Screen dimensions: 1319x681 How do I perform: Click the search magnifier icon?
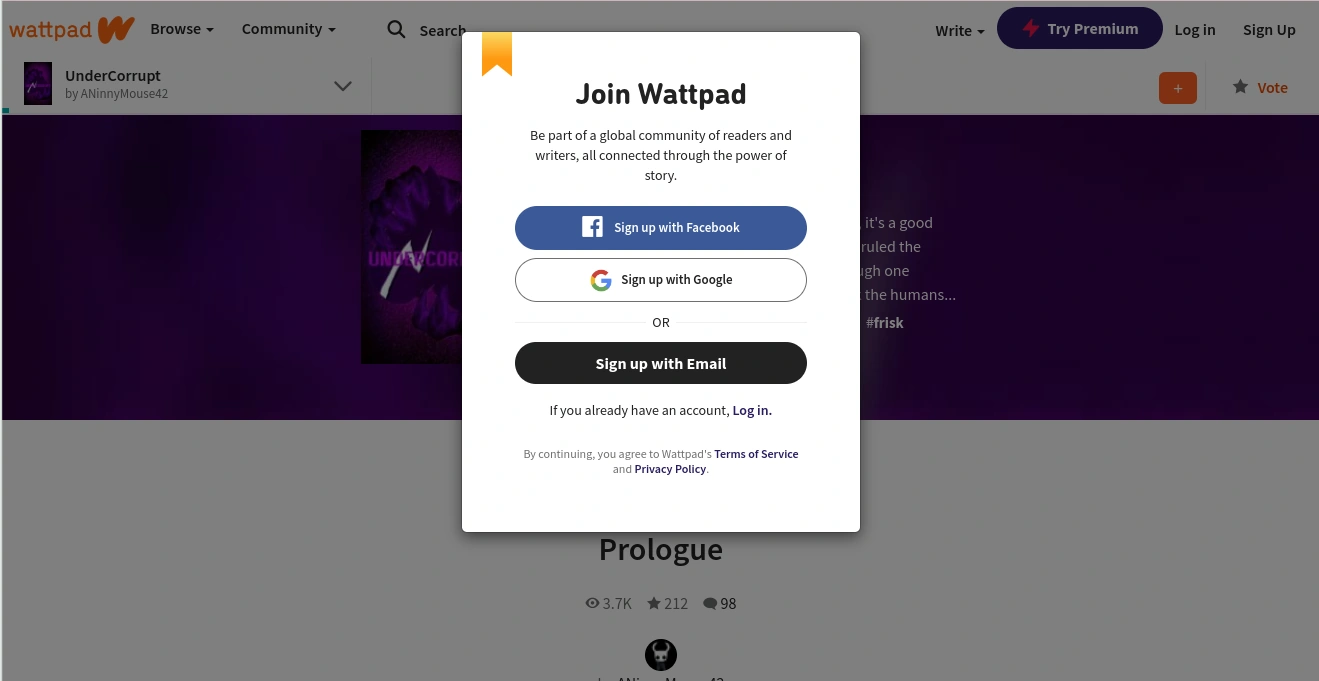pyautogui.click(x=397, y=30)
